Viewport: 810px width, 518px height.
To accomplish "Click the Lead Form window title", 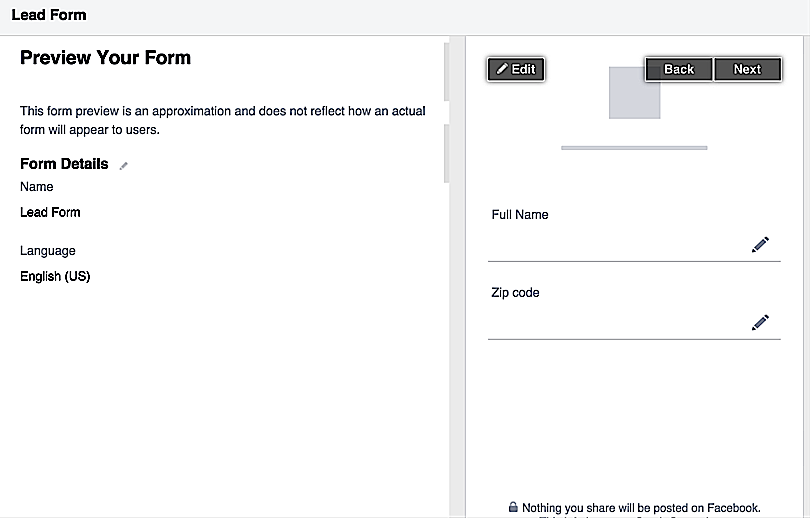I will [x=49, y=15].
